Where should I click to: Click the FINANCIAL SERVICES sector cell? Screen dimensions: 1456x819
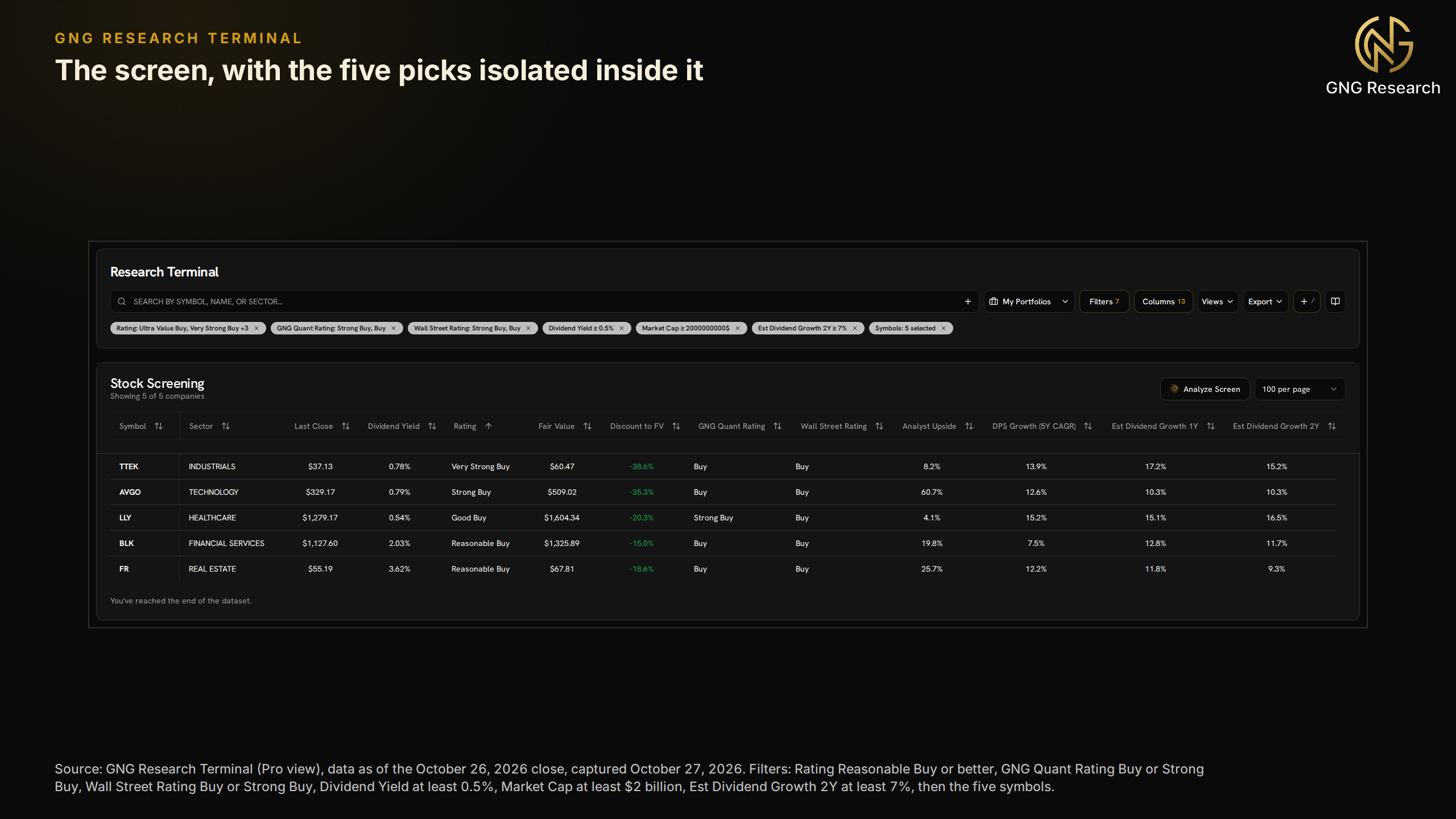point(226,543)
